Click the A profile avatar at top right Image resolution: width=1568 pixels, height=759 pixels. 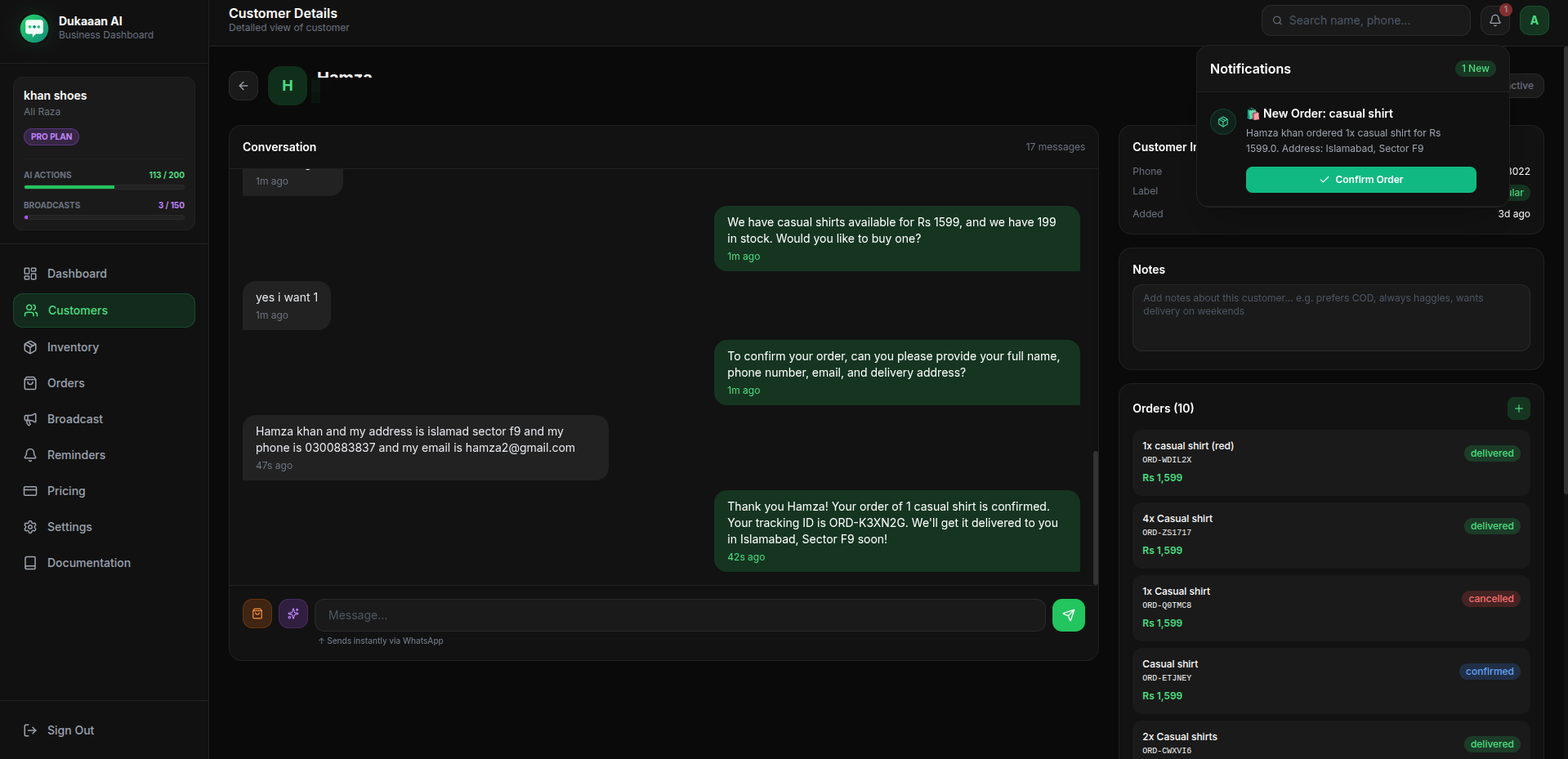point(1534,20)
